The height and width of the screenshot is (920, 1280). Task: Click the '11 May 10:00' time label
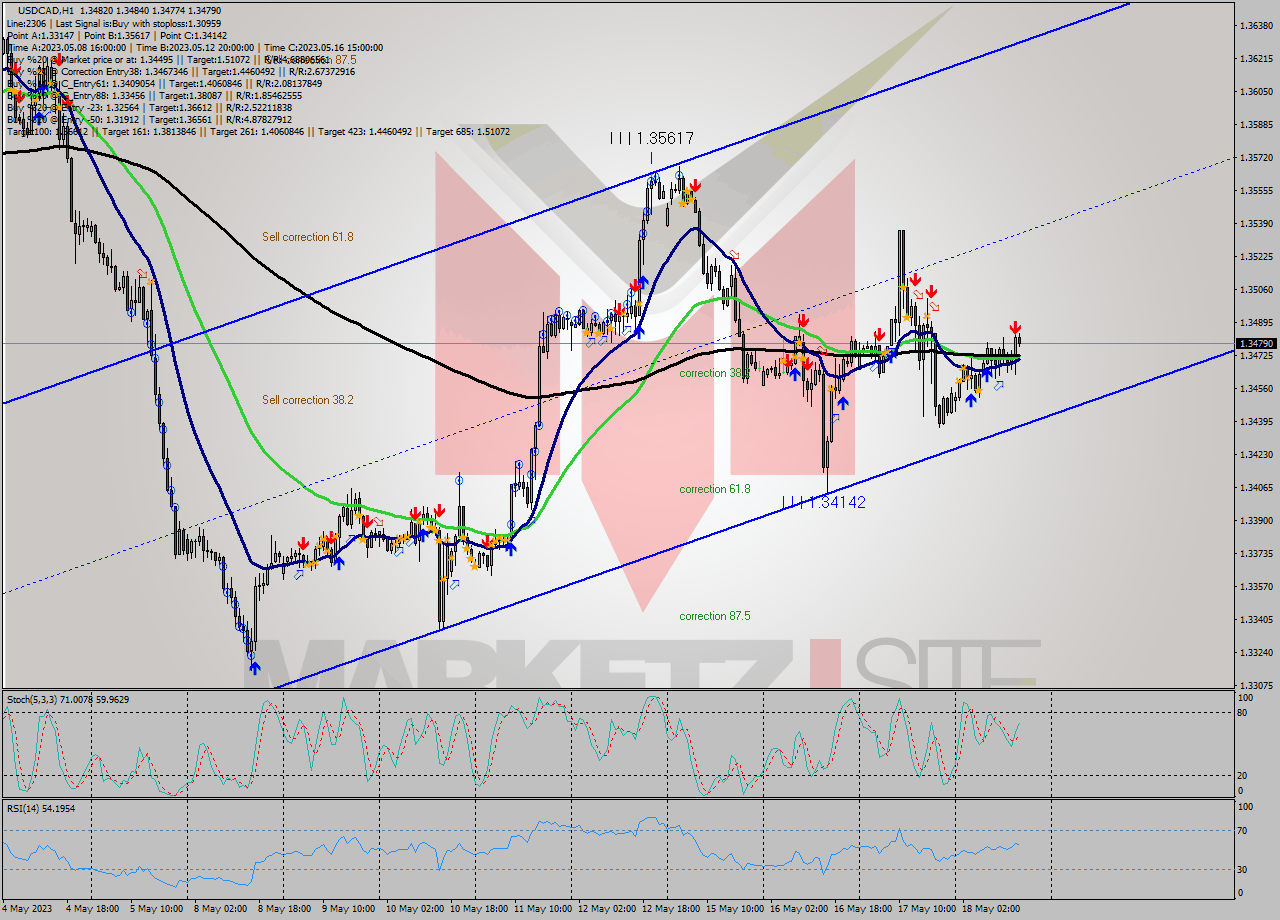click(544, 908)
